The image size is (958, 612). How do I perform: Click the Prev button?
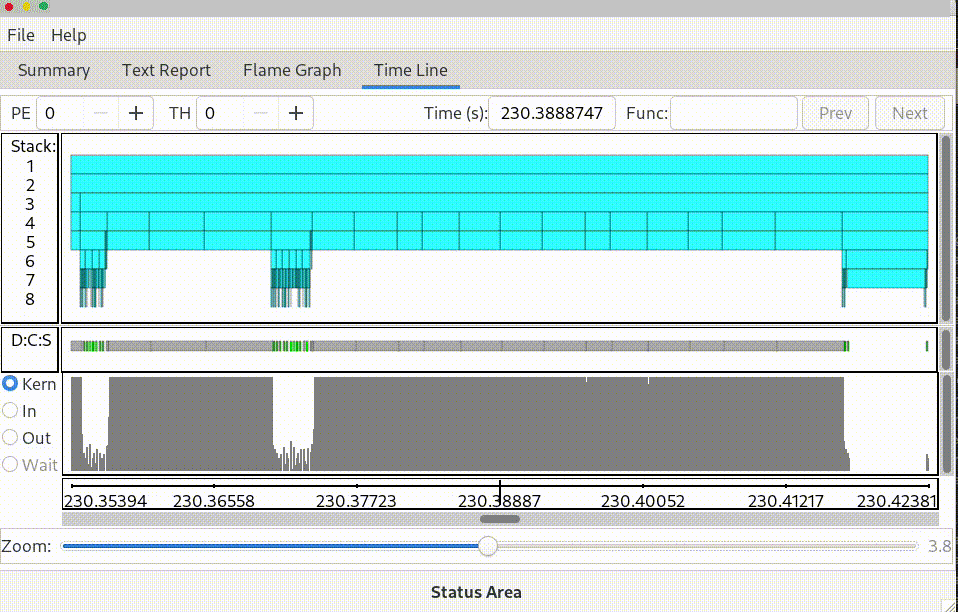(835, 113)
